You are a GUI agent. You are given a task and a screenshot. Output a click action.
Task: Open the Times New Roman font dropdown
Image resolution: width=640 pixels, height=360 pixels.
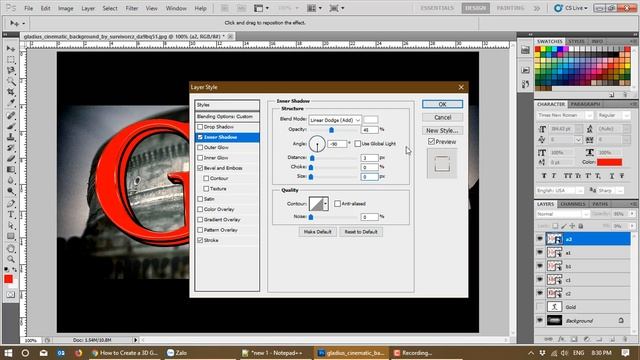(x=589, y=116)
